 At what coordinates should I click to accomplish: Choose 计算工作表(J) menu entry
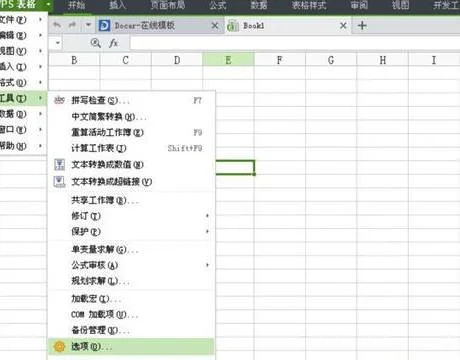point(132,148)
